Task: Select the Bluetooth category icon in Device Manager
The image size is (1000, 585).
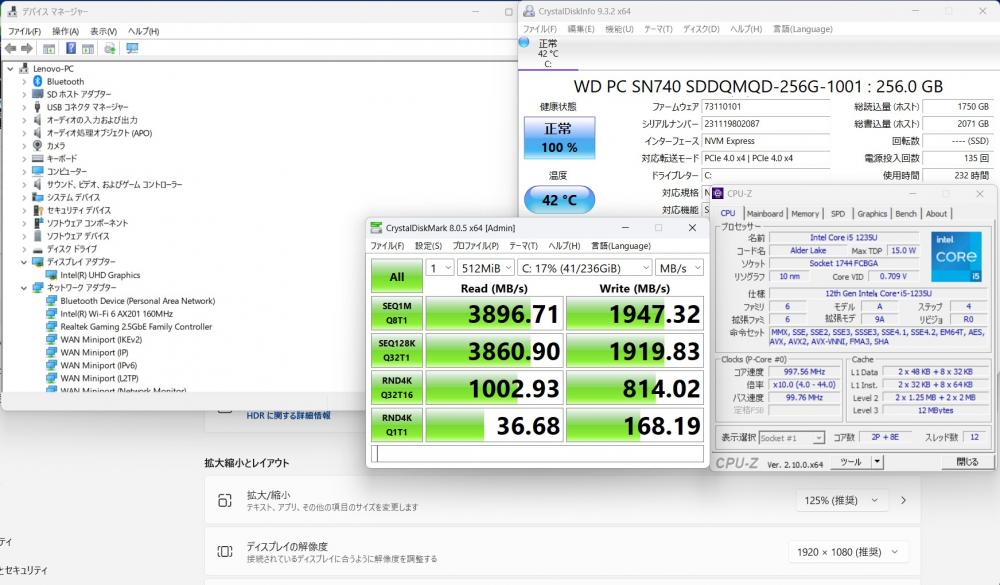Action: [x=38, y=81]
